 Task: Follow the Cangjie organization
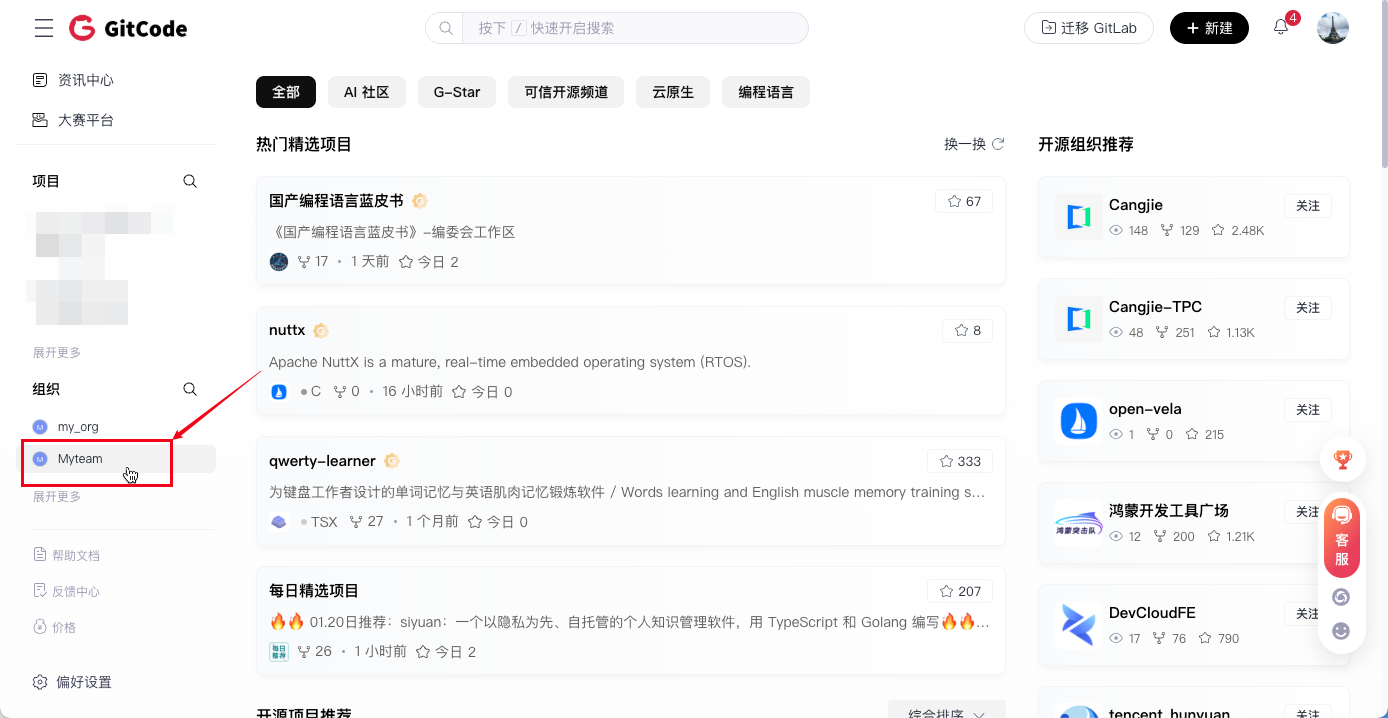click(1307, 206)
